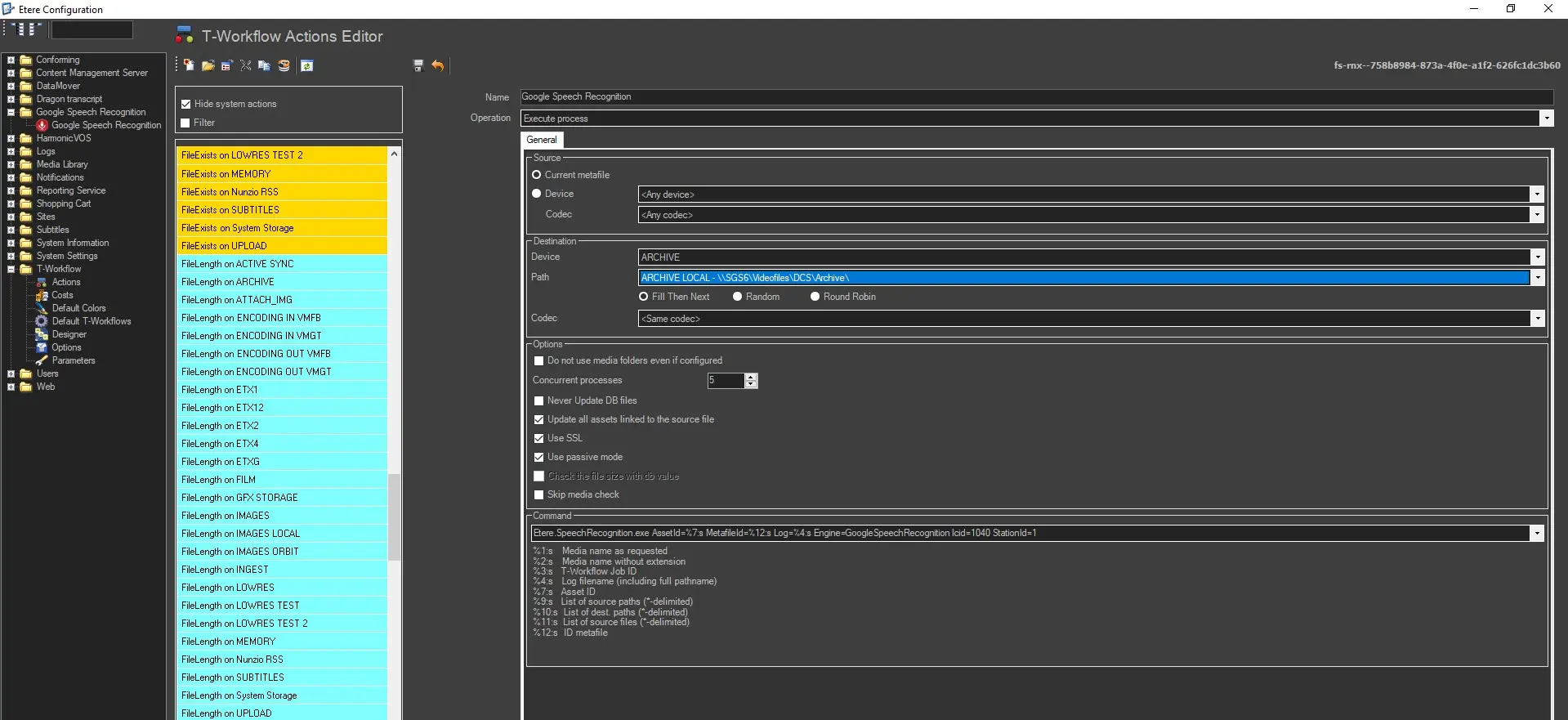1568x720 pixels.
Task: Click the database disk toolbar icon
Action: click(284, 65)
